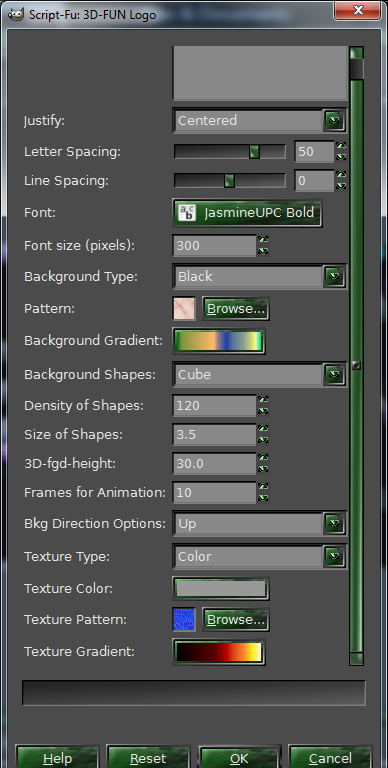Click the Letter Spacing slider handle
388x768 pixels.
point(254,152)
